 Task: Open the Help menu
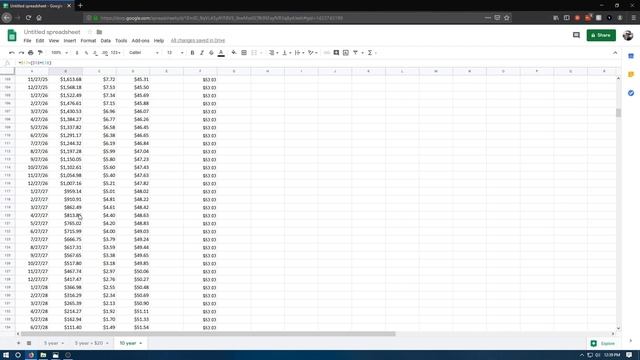click(159, 41)
